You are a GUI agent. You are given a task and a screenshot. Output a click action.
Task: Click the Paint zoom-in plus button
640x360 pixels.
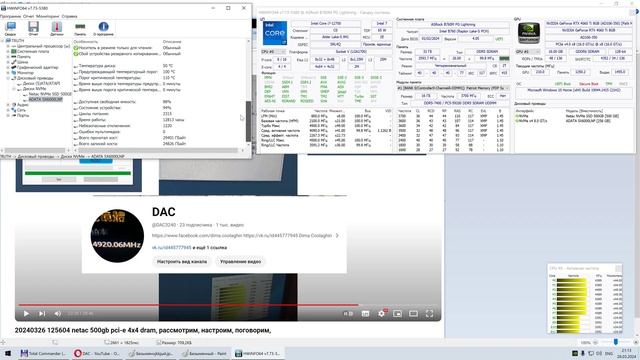(636, 342)
